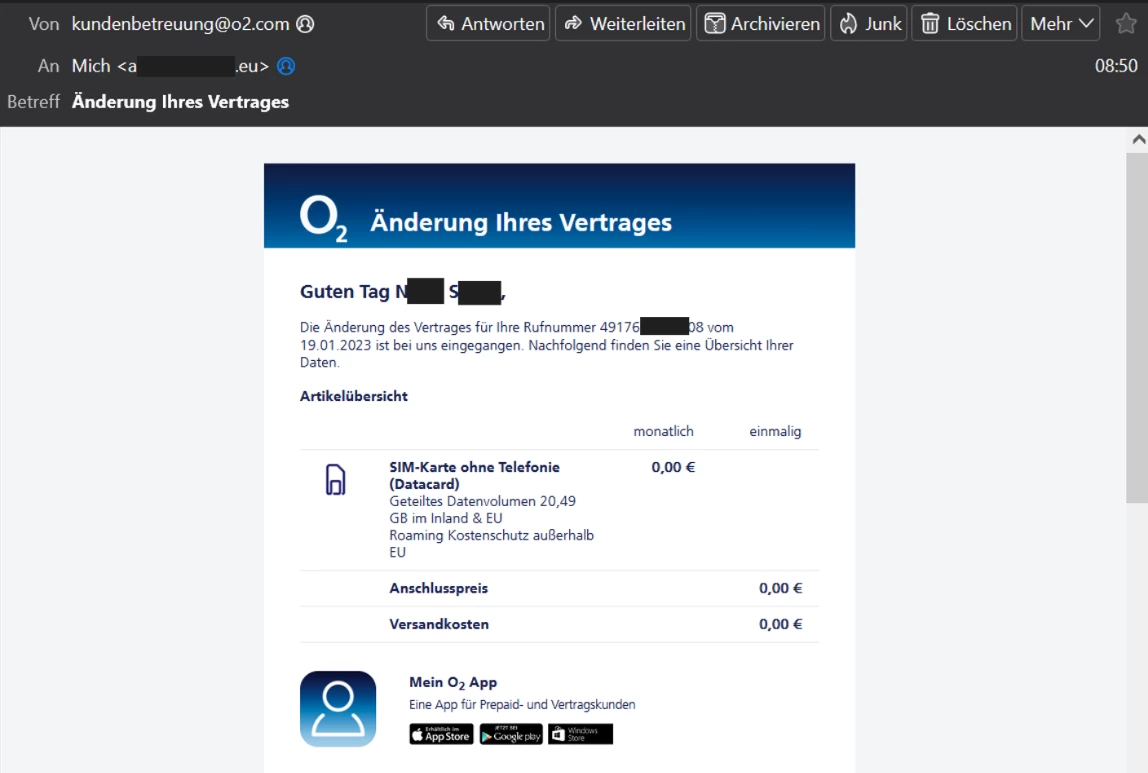Select the Artikelübersicht heading
Image resolution: width=1148 pixels, height=773 pixels.
(x=354, y=396)
